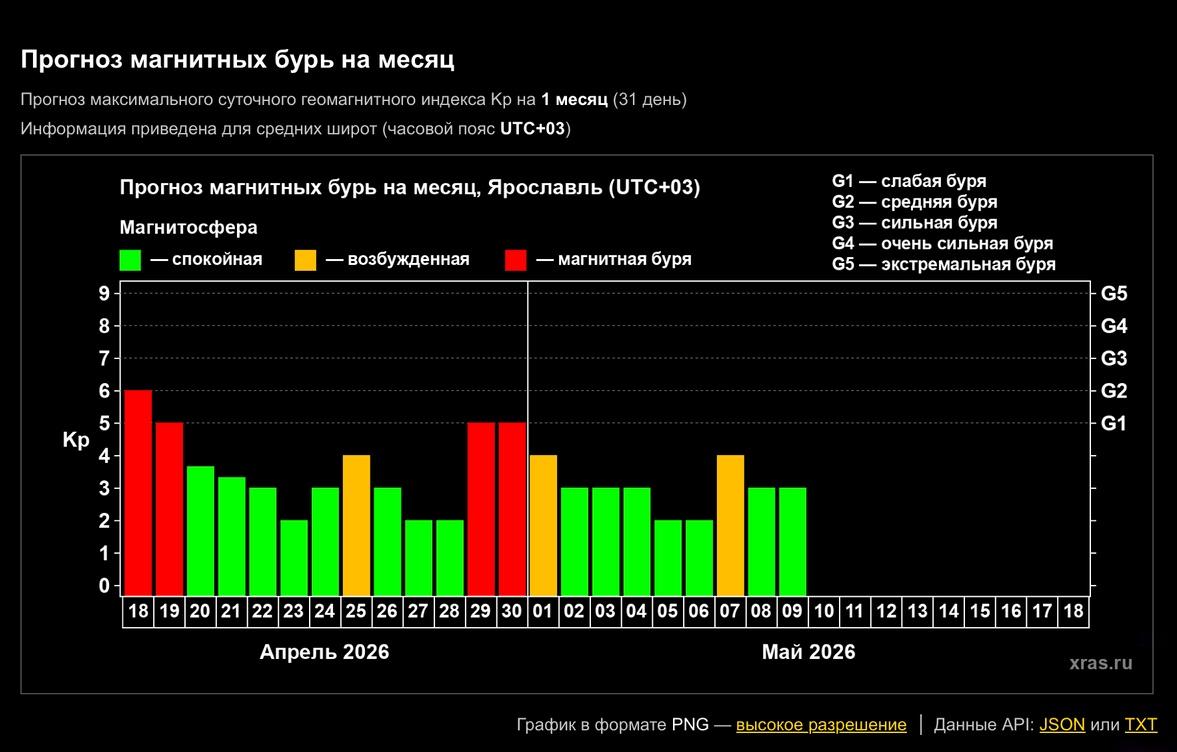Click the G1 storm level axis label
Image resolution: width=1177 pixels, height=752 pixels.
tap(1114, 423)
